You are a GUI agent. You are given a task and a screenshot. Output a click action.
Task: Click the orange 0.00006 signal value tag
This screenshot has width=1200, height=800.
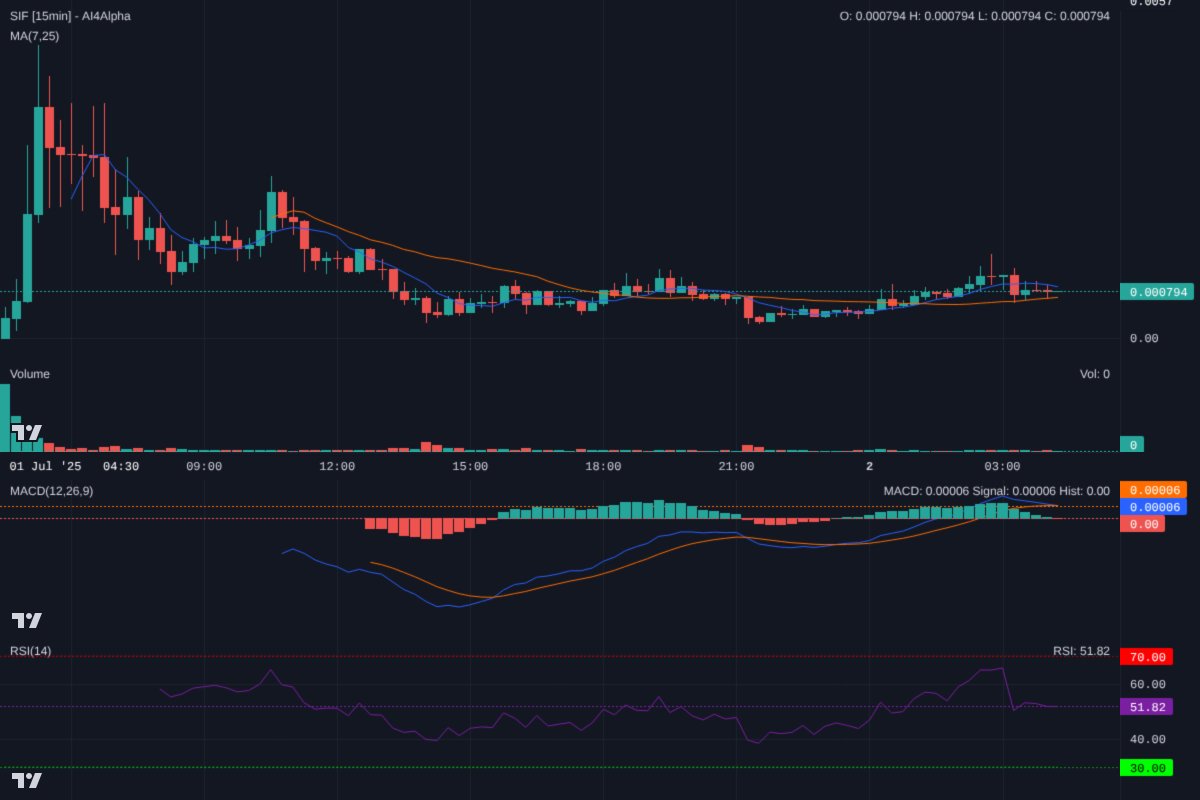1153,490
